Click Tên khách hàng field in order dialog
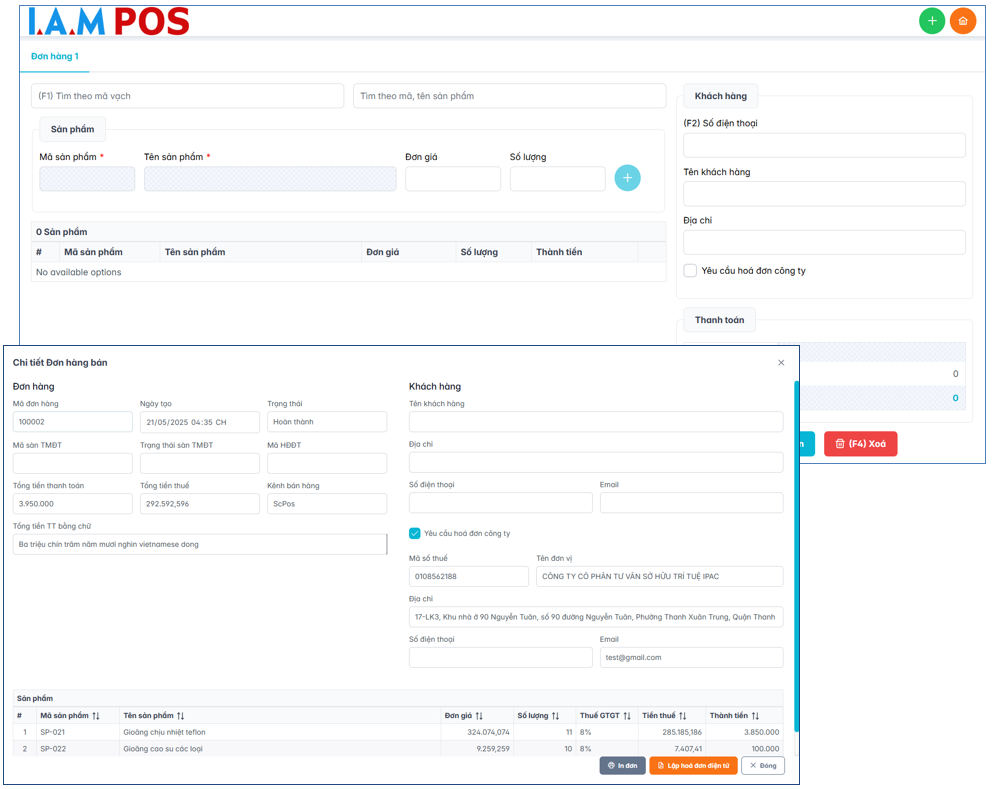This screenshot has width=993, height=789. click(596, 422)
